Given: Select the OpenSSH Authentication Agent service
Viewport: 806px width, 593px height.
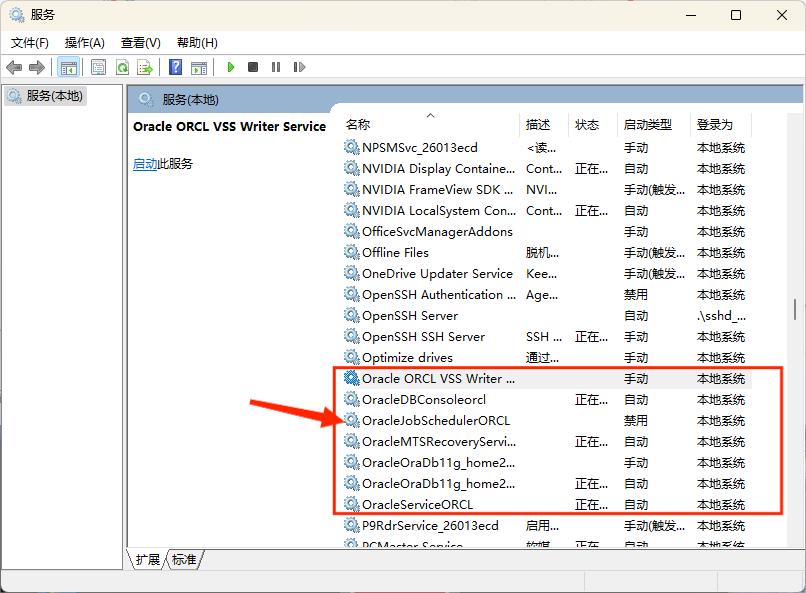Looking at the screenshot, I should tap(547, 295).
